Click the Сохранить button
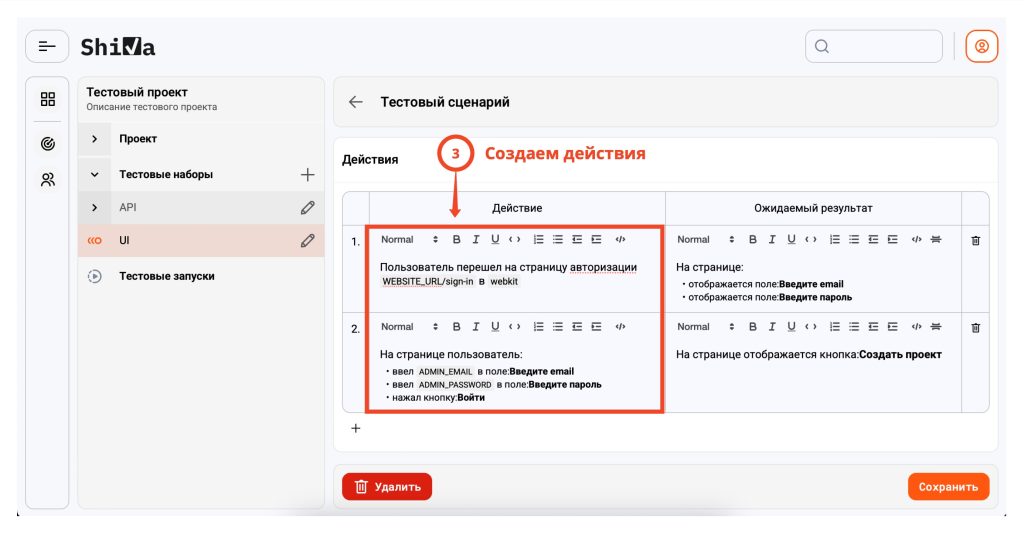The height and width of the screenshot is (533, 1024). click(948, 487)
